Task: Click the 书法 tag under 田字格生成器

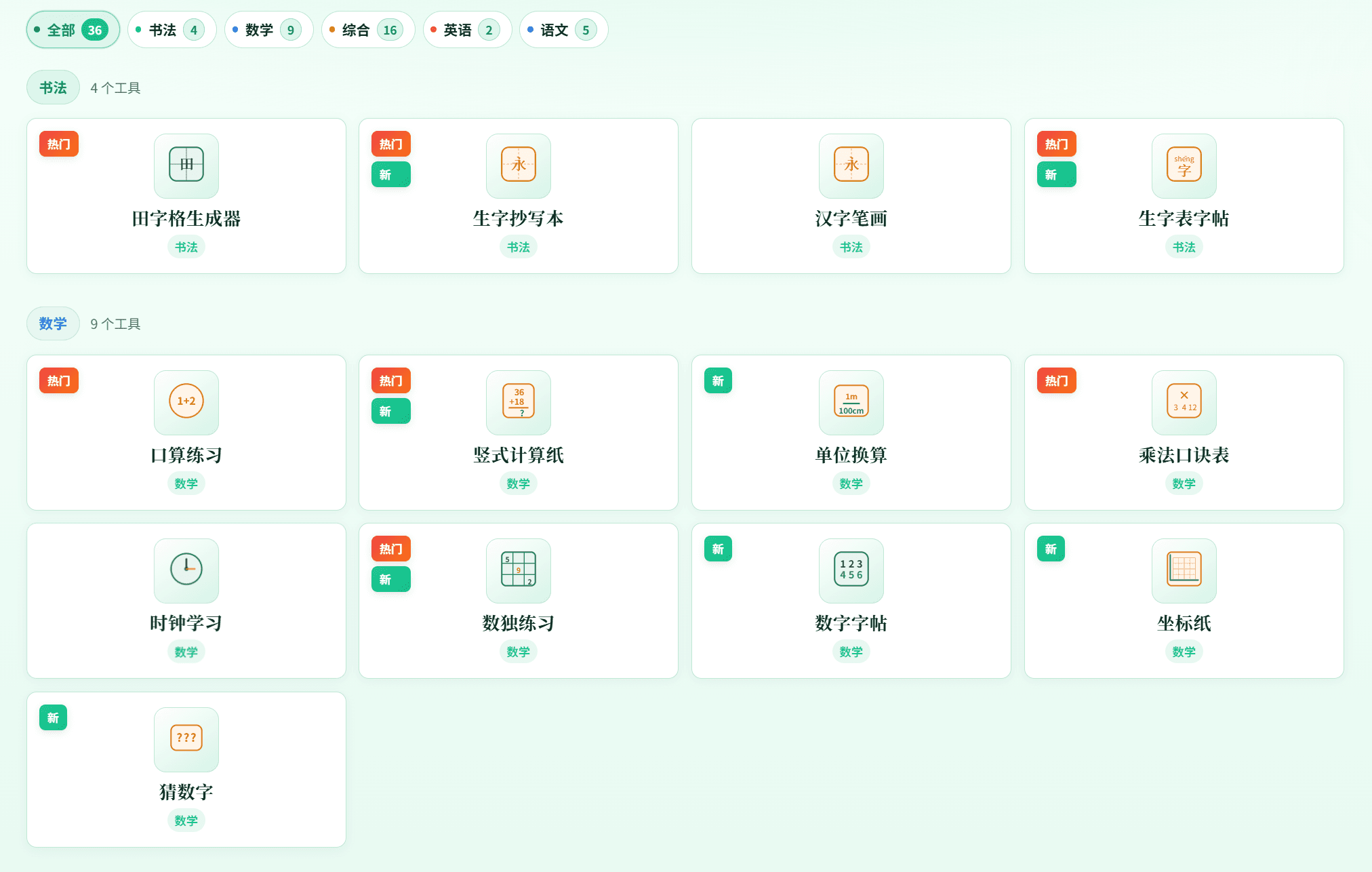Action: (186, 247)
